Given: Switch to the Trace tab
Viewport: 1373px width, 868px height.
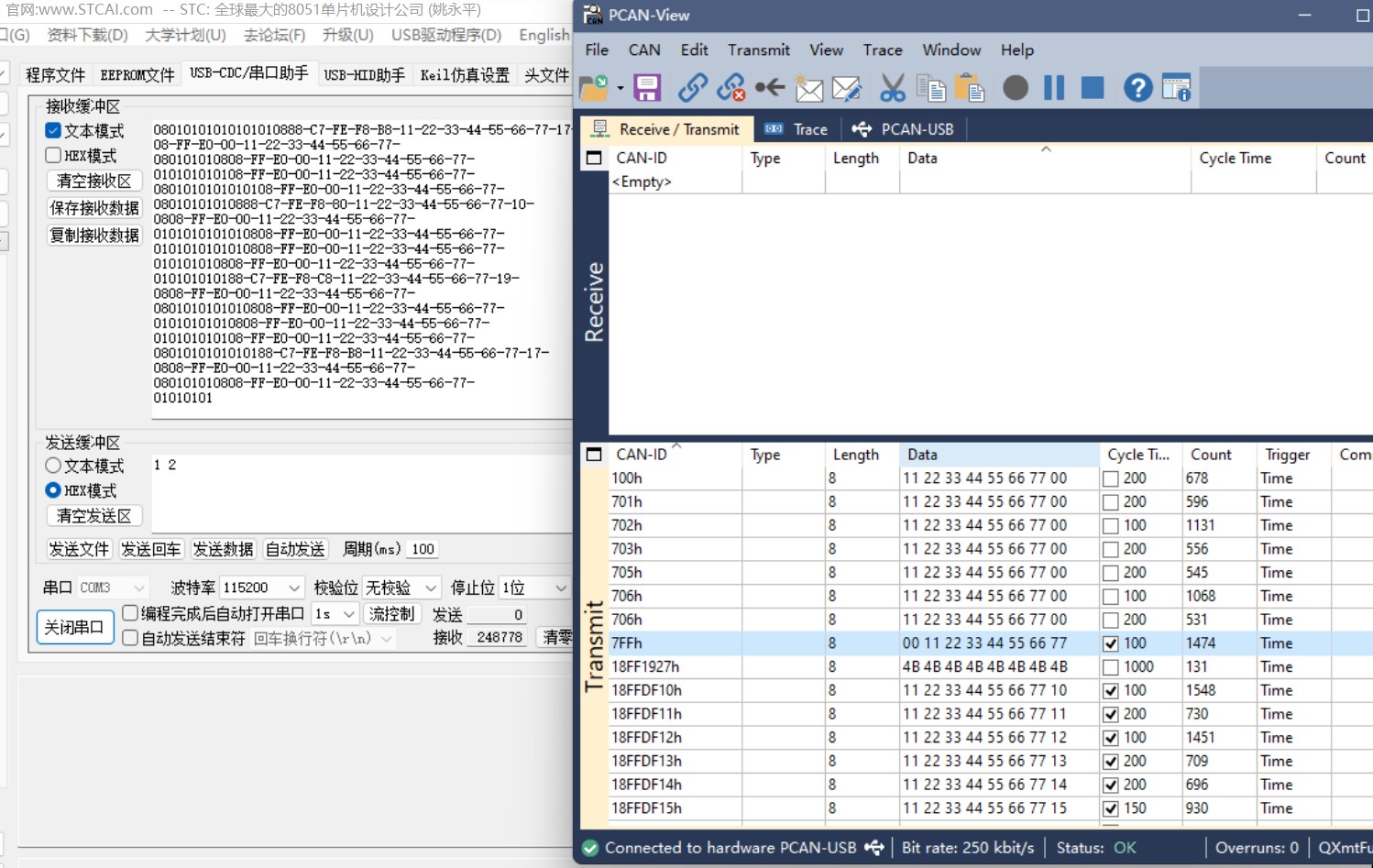Looking at the screenshot, I should tap(796, 129).
